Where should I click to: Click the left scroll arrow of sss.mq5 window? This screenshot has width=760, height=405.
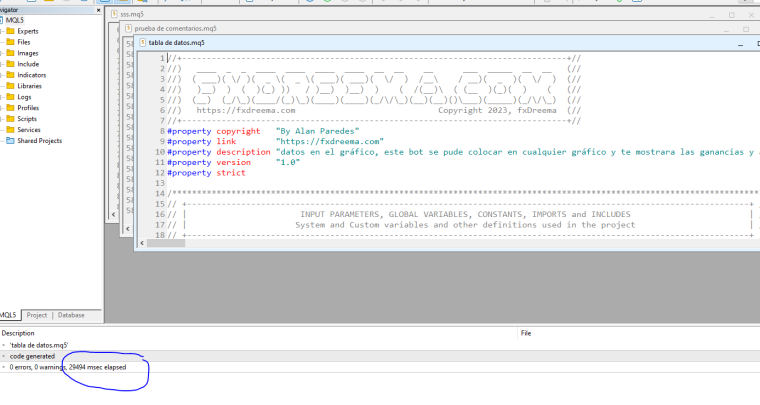pyautogui.click(x=113, y=214)
